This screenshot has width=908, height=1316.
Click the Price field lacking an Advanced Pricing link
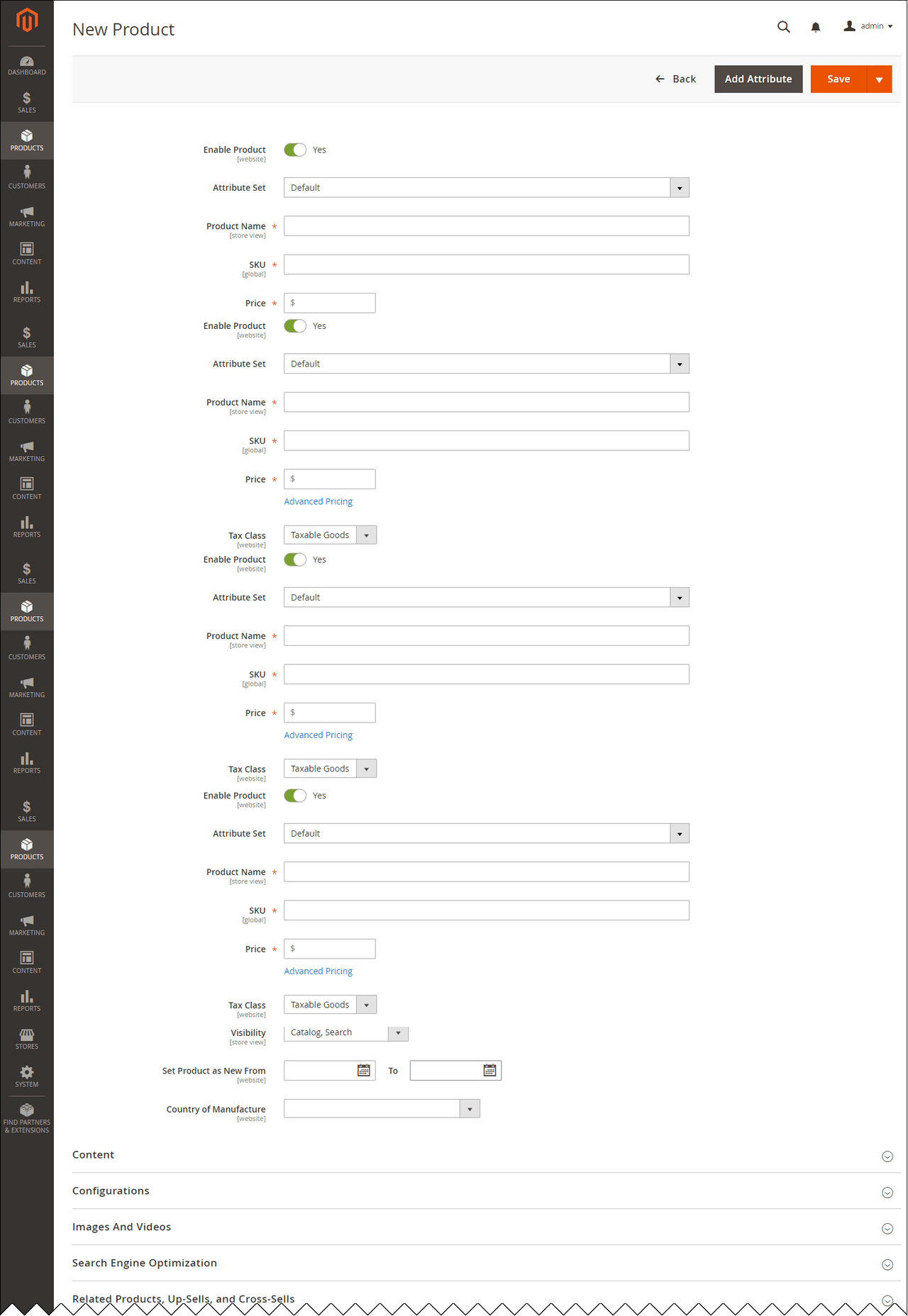tap(330, 303)
